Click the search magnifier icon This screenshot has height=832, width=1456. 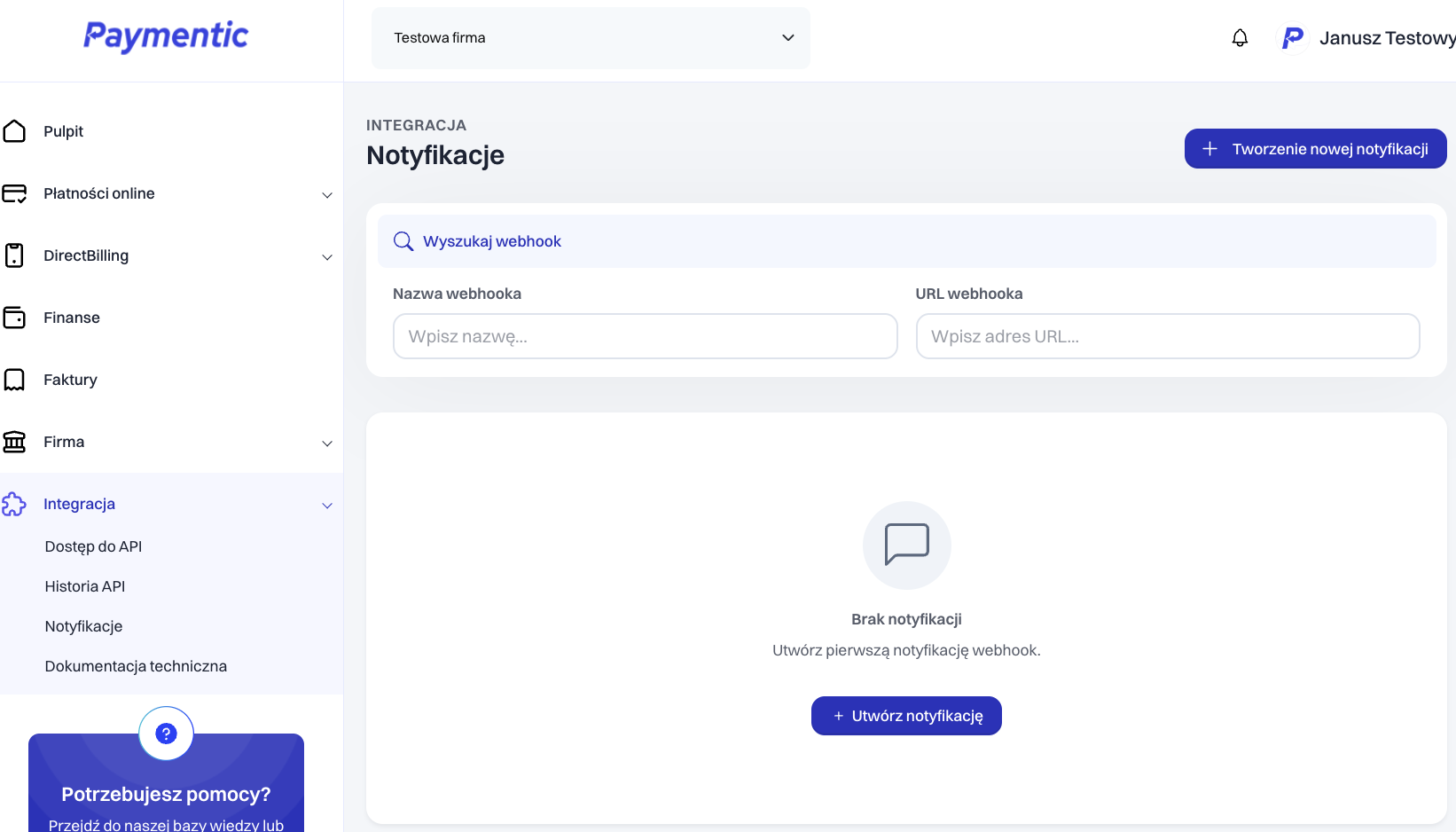[x=403, y=241]
